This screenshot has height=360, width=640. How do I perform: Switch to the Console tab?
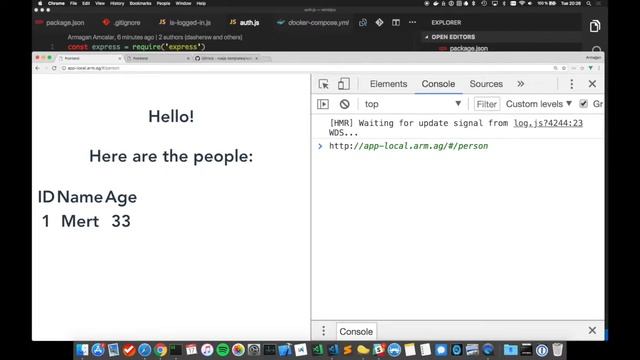pos(438,84)
